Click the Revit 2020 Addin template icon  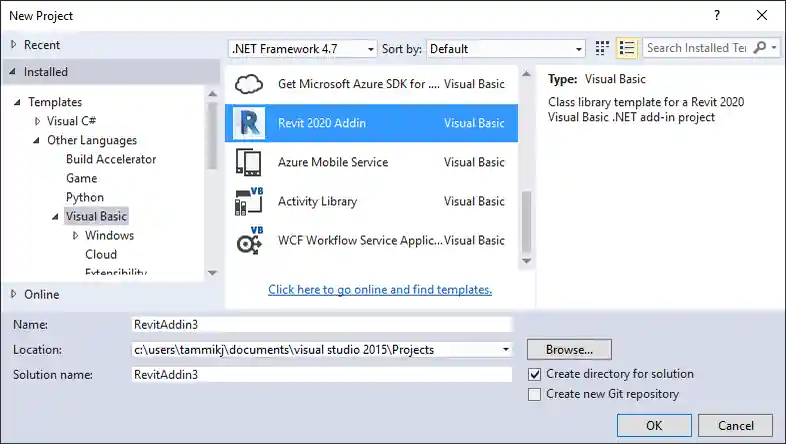[x=248, y=123]
